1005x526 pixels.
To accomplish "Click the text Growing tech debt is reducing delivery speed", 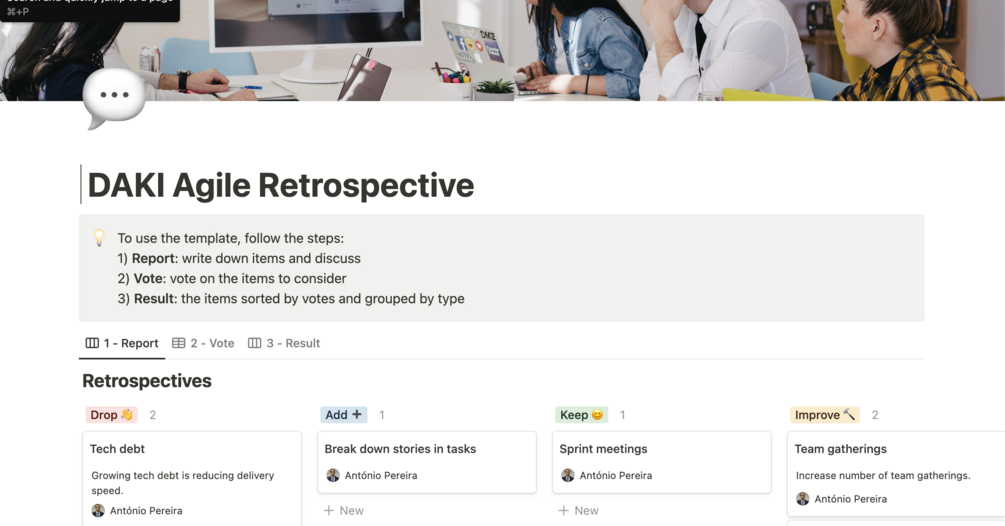I will click(183, 483).
